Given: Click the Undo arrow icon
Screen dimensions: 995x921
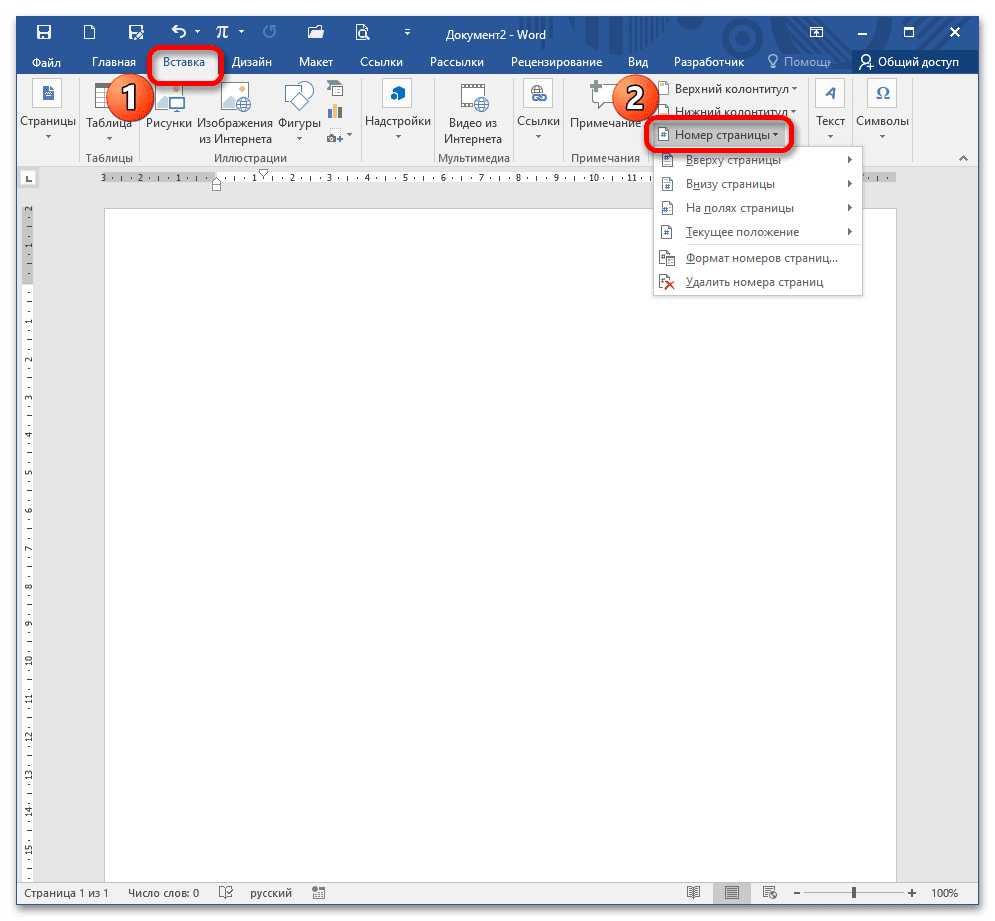Looking at the screenshot, I should 179,31.
